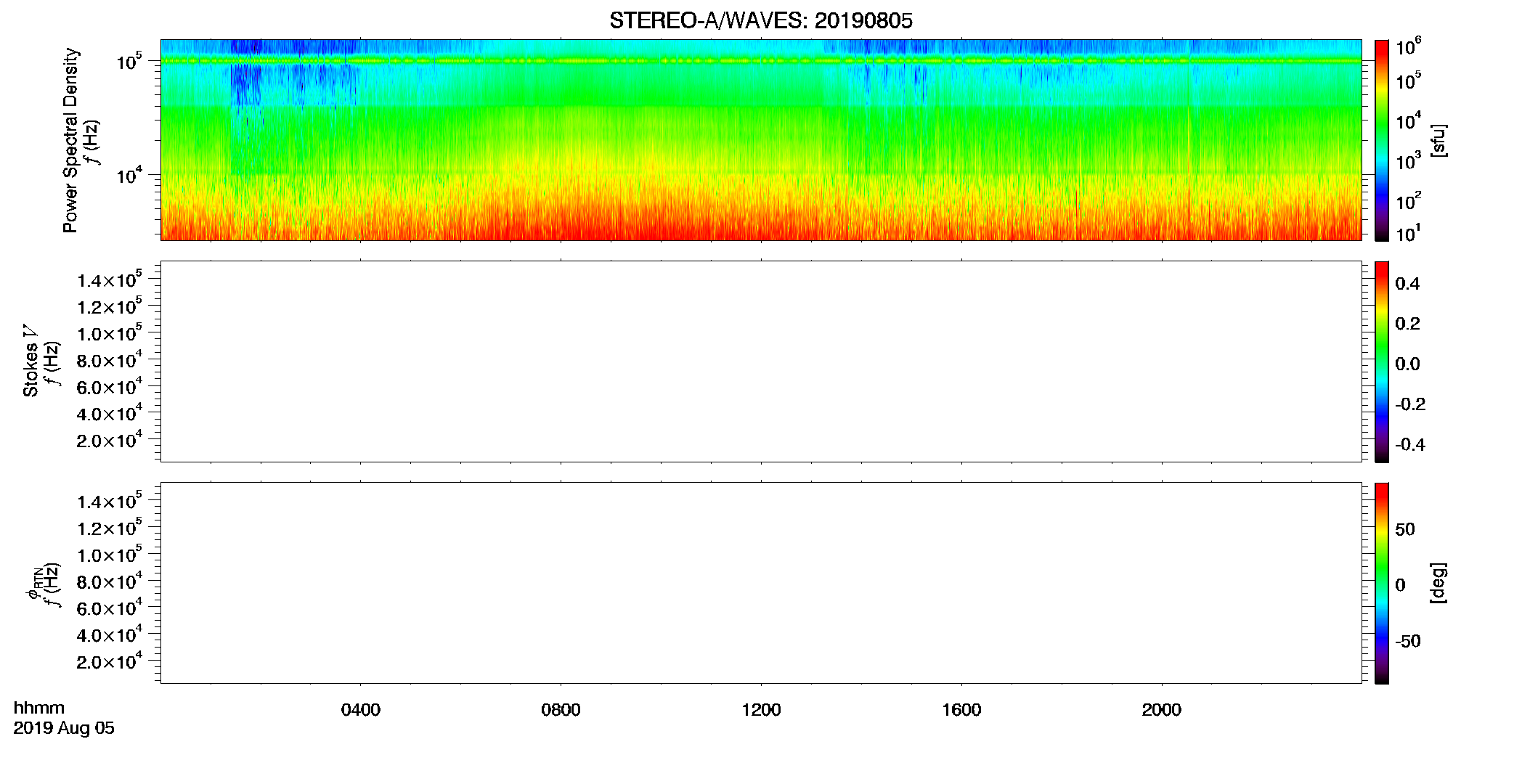Click the -50 label on degrees color bar

(x=1408, y=642)
